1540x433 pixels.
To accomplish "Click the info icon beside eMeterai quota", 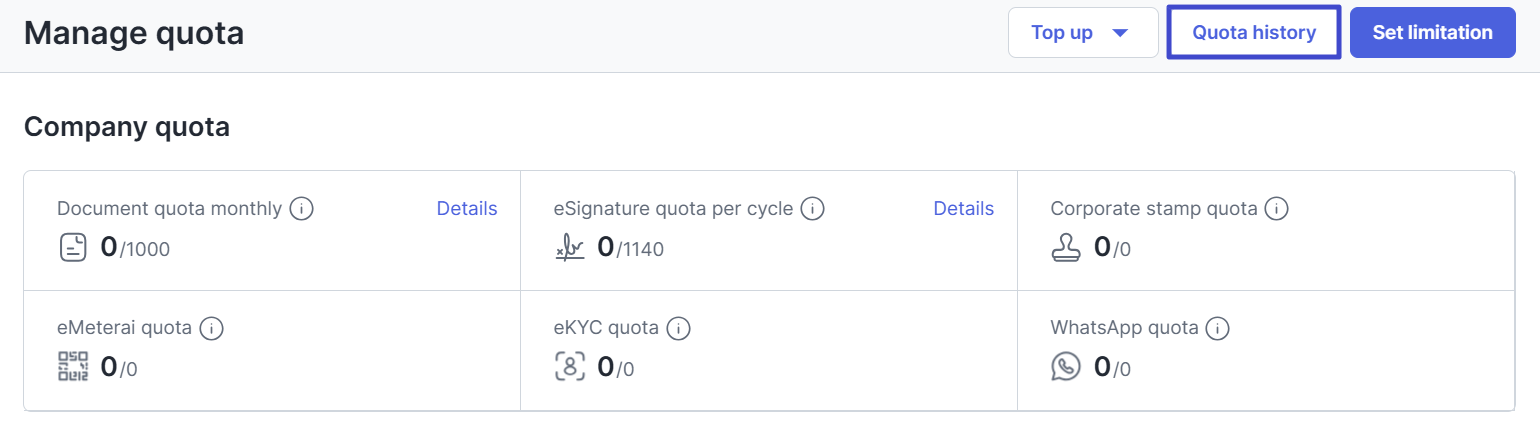I will tap(211, 327).
